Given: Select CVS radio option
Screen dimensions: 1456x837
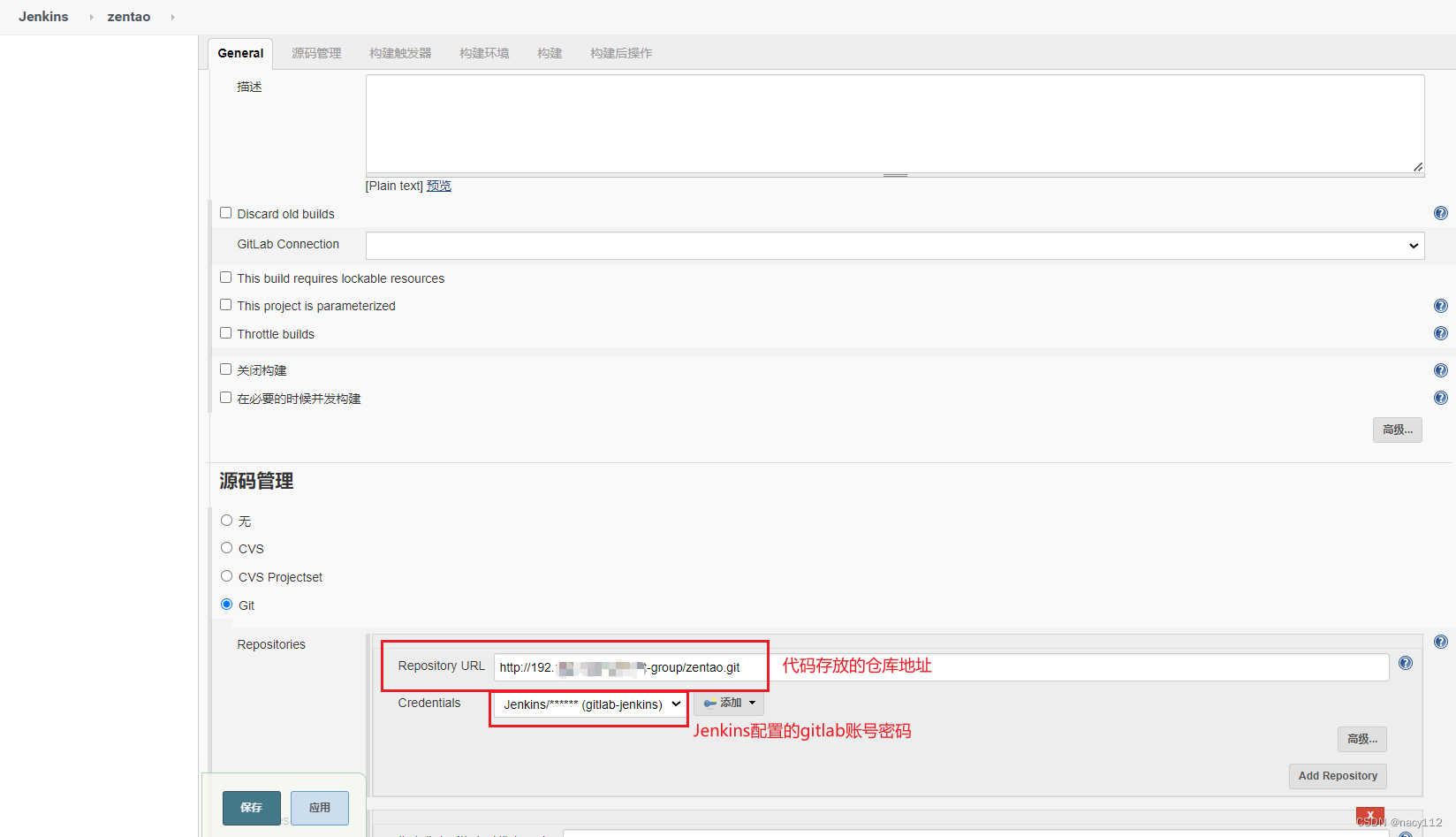Looking at the screenshot, I should 227,548.
